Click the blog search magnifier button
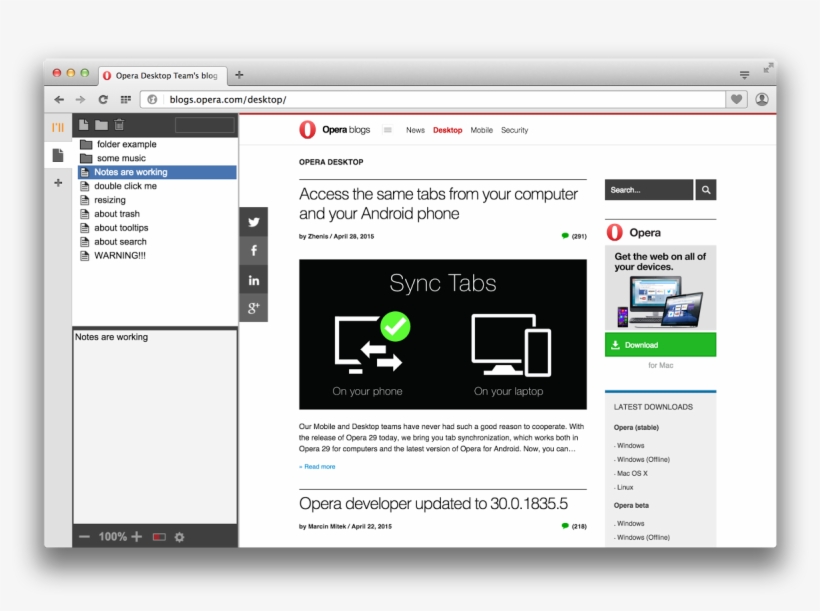820x611 pixels. pyautogui.click(x=706, y=190)
